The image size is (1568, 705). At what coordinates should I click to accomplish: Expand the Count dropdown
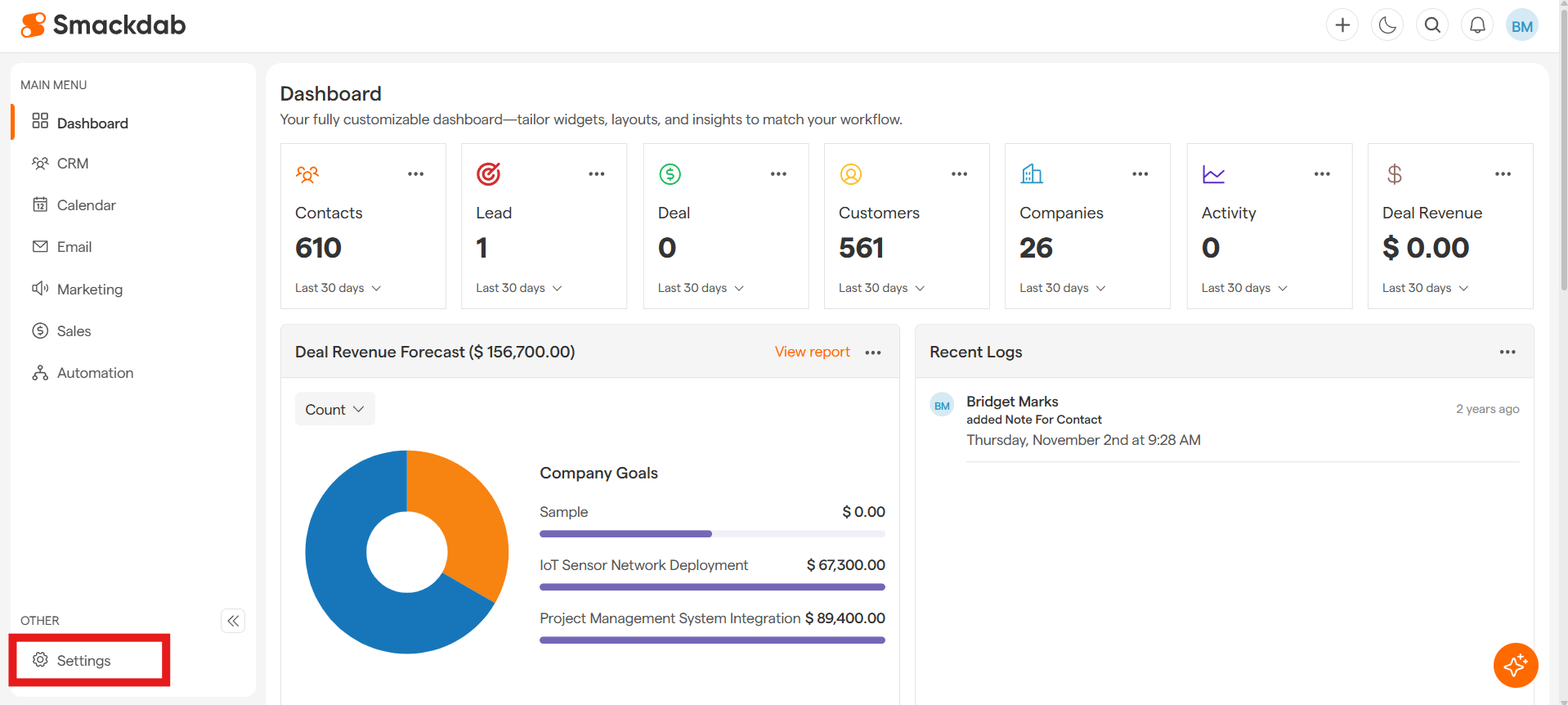(x=334, y=410)
